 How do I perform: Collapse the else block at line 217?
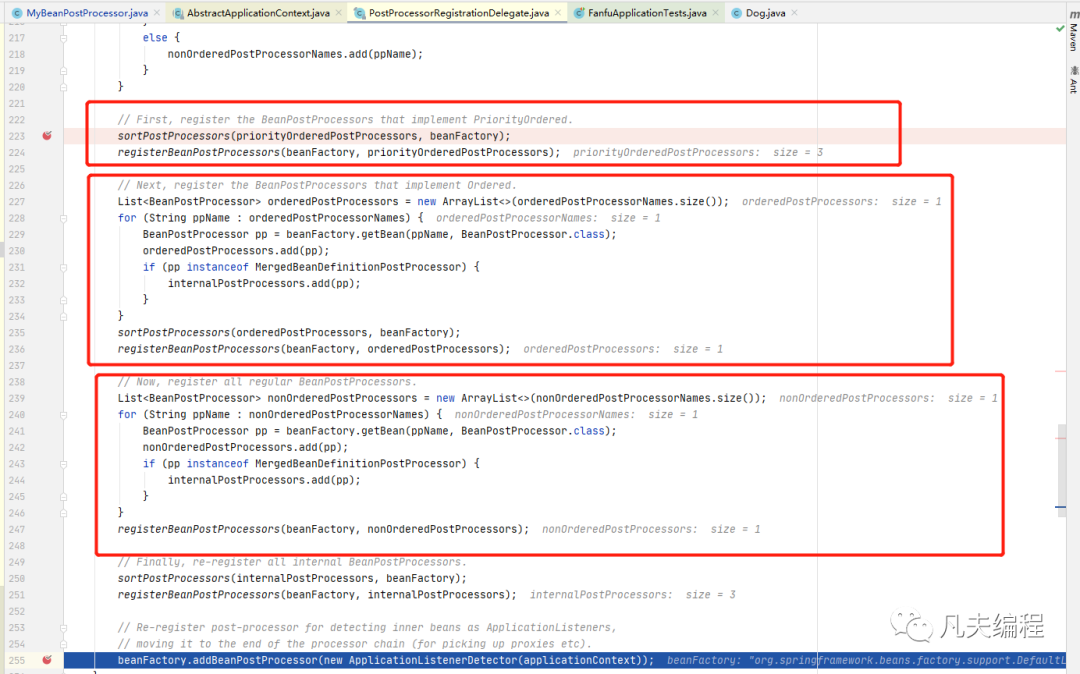pyautogui.click(x=63, y=38)
